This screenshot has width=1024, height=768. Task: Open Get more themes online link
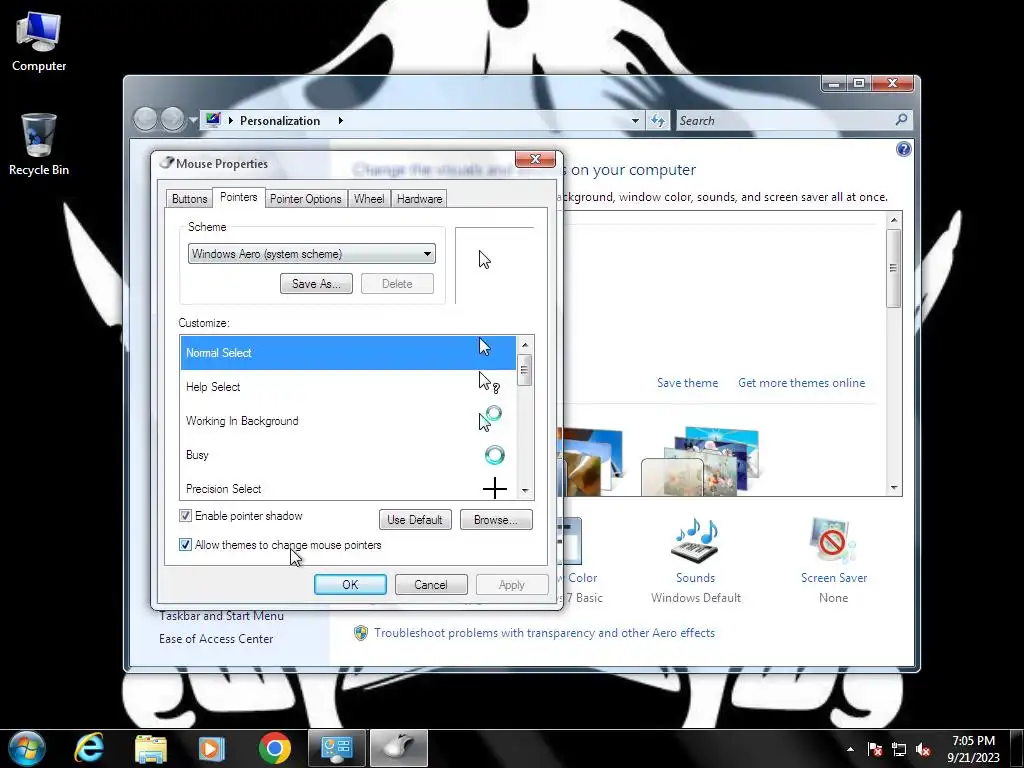tap(801, 383)
